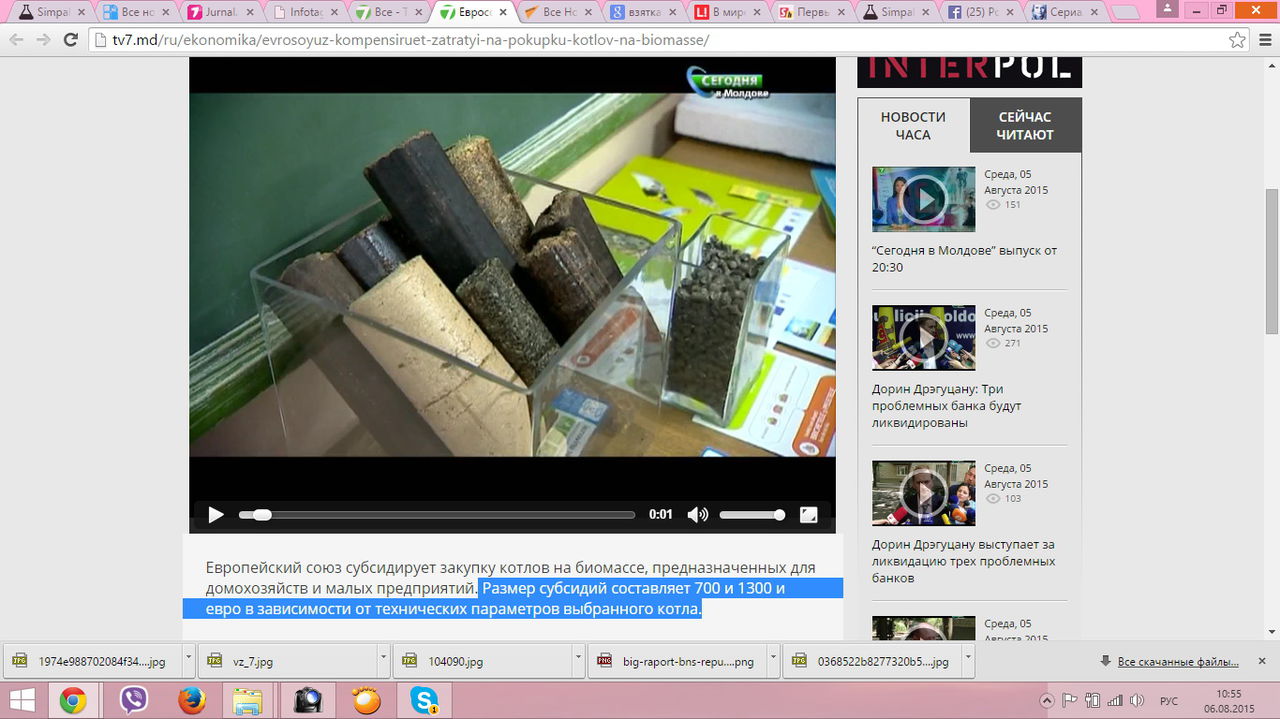Screen dimensions: 1280x719
Task: Open system volume tray icon
Action: [x=1137, y=700]
